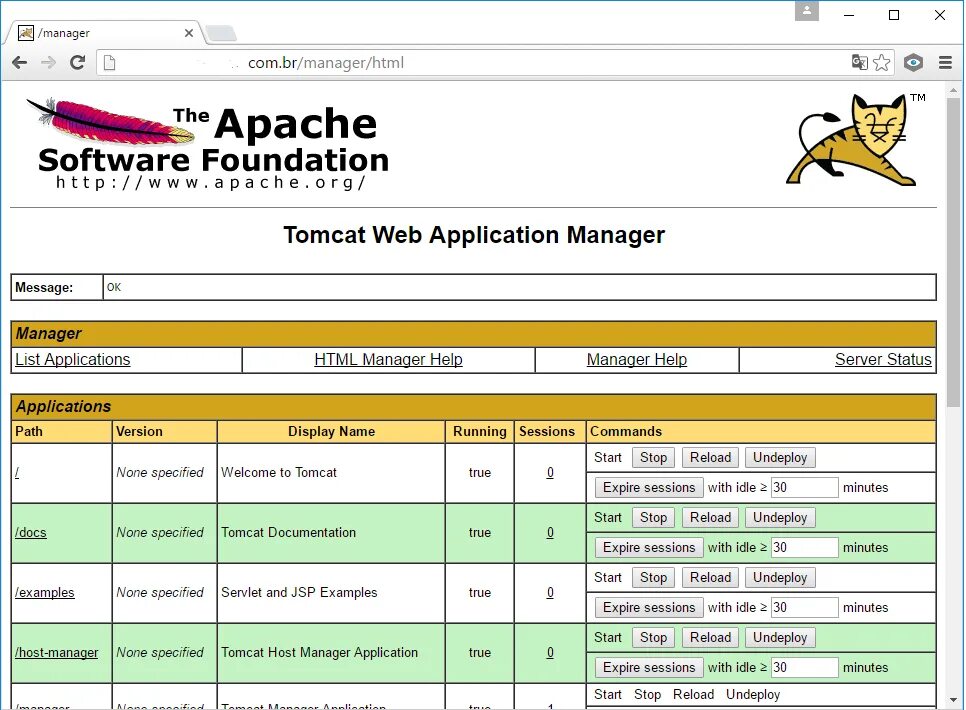
Task: Click the Tomcat Web Application Manager heading
Action: tap(474, 235)
